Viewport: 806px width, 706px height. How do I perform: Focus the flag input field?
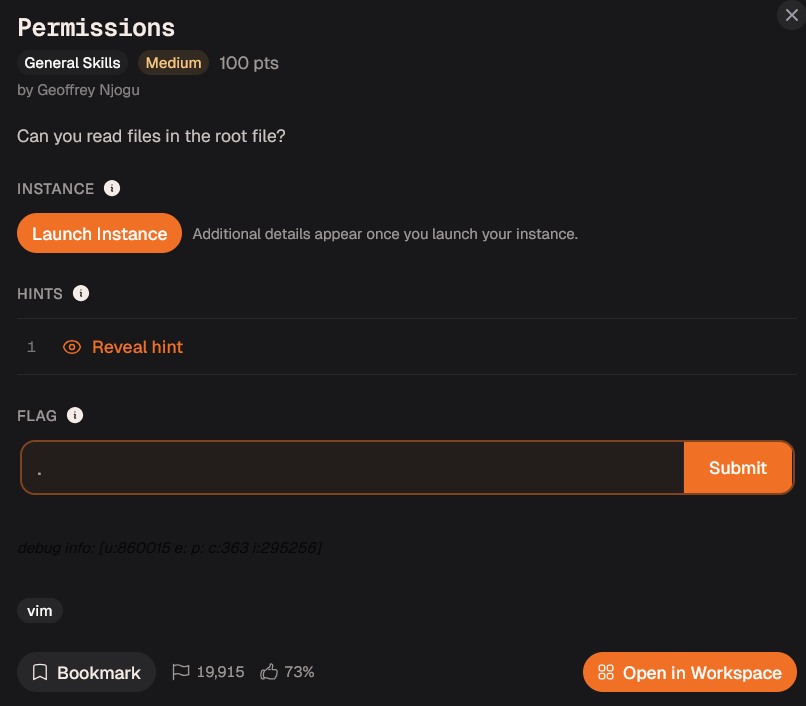pyautogui.click(x=353, y=467)
